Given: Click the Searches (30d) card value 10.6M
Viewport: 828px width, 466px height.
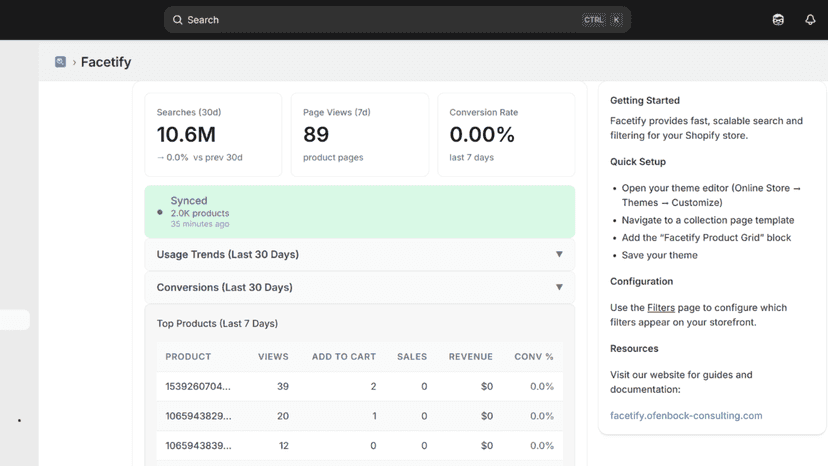Looking at the screenshot, I should 186,134.
